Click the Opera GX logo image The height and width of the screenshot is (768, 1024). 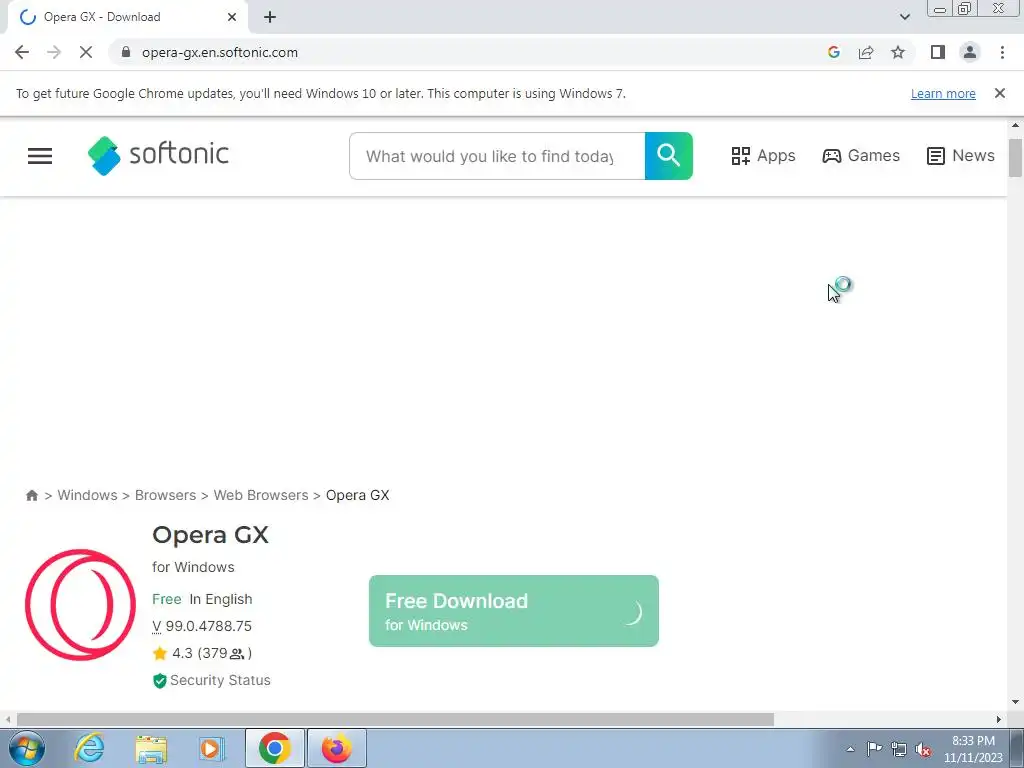tap(80, 605)
